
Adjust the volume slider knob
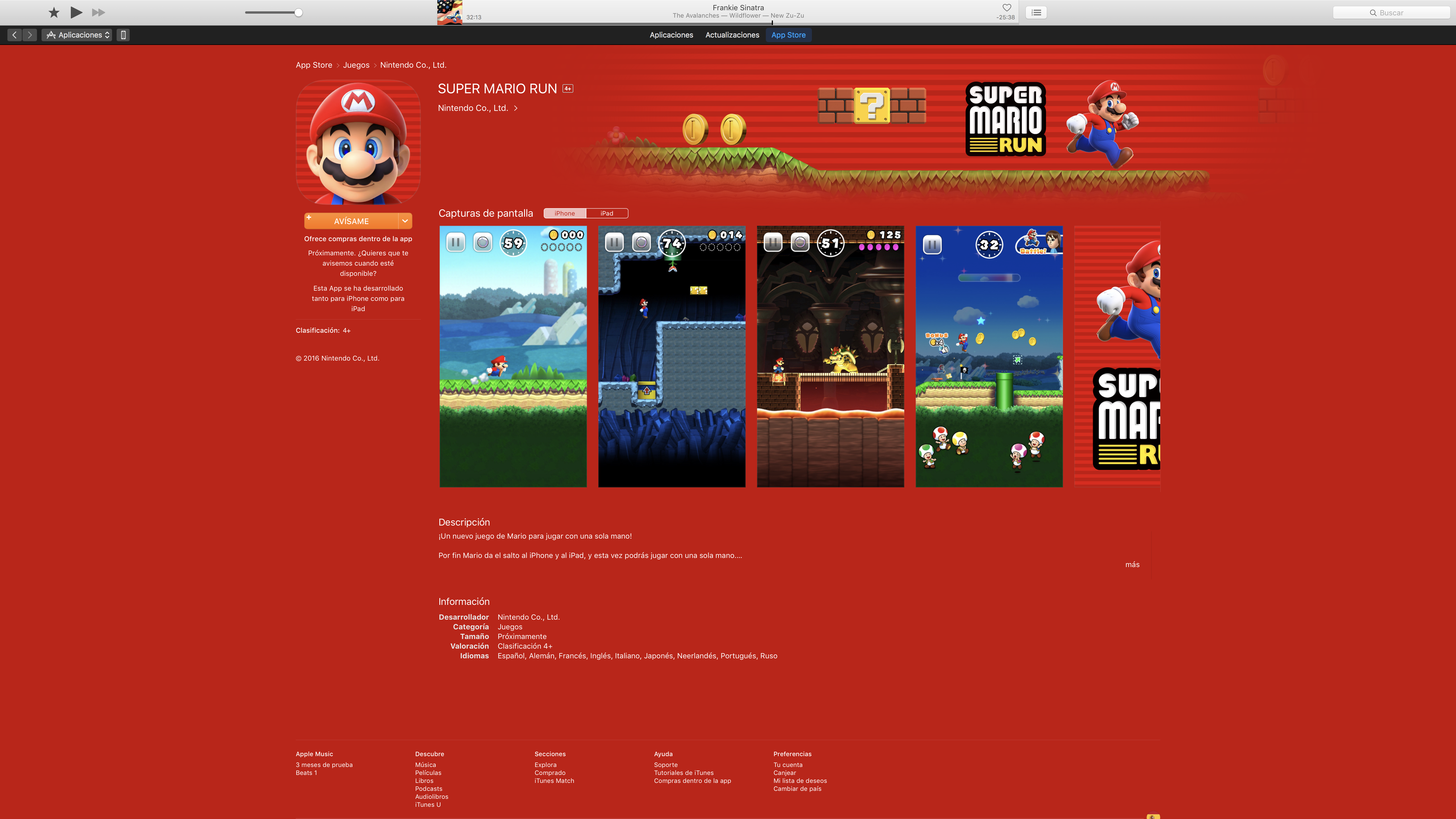tap(298, 13)
